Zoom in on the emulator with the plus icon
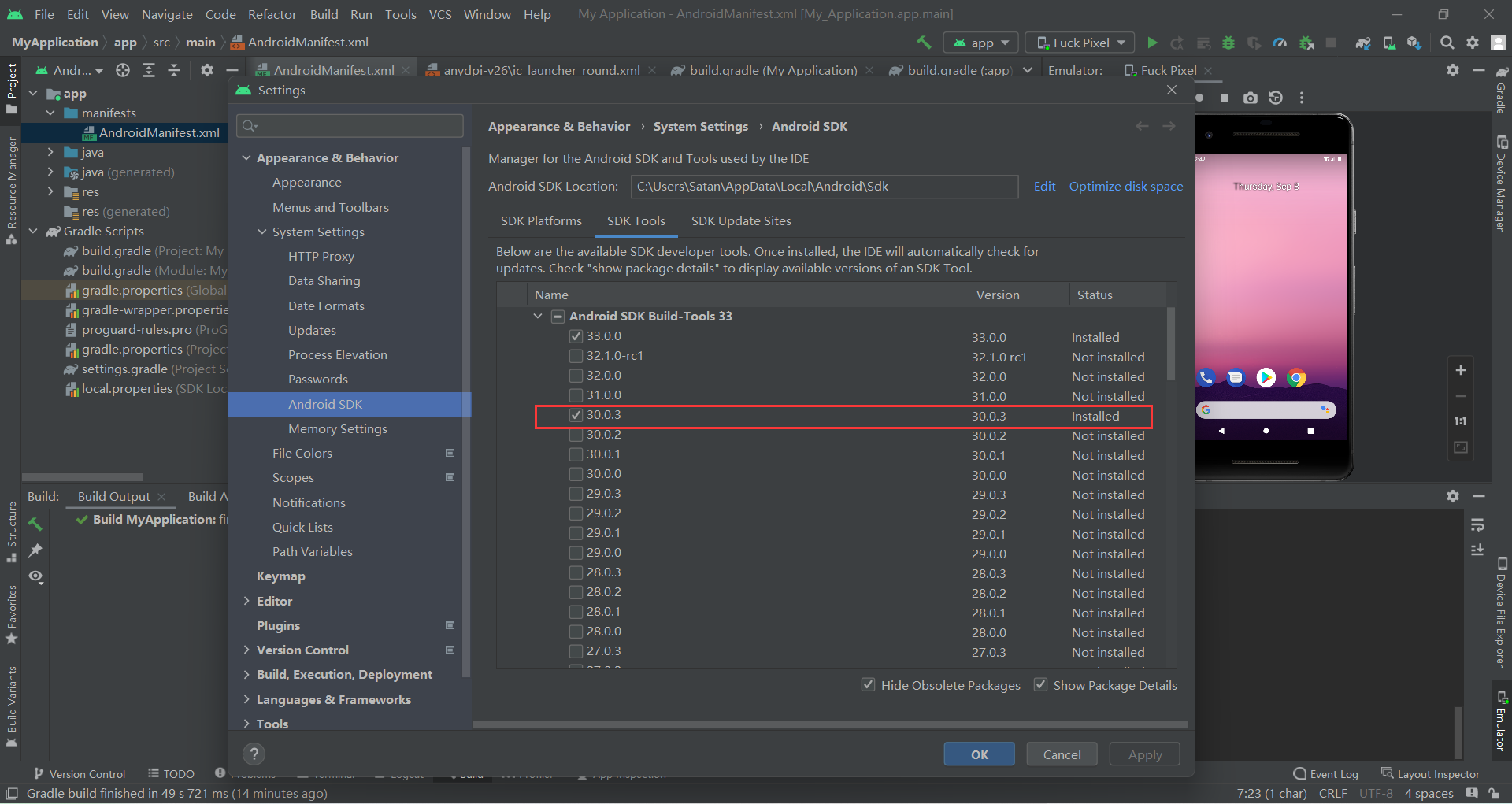 1461,370
